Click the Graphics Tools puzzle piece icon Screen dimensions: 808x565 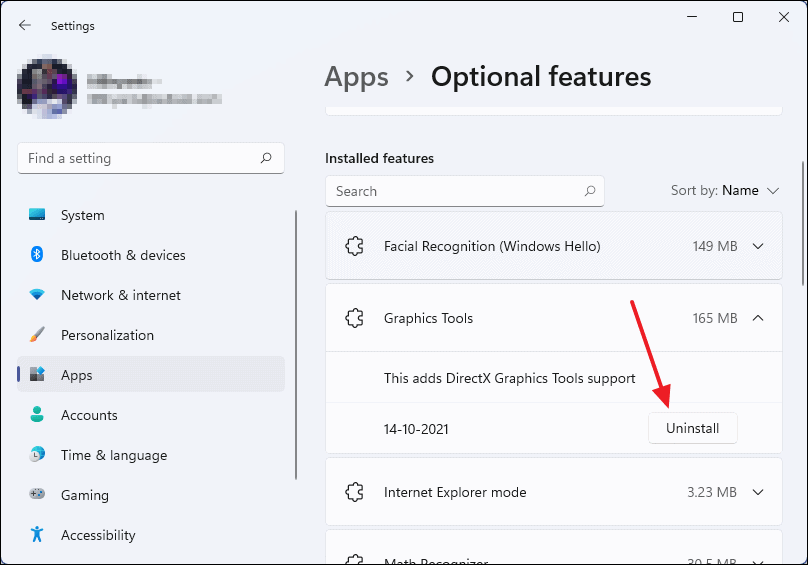click(x=355, y=318)
